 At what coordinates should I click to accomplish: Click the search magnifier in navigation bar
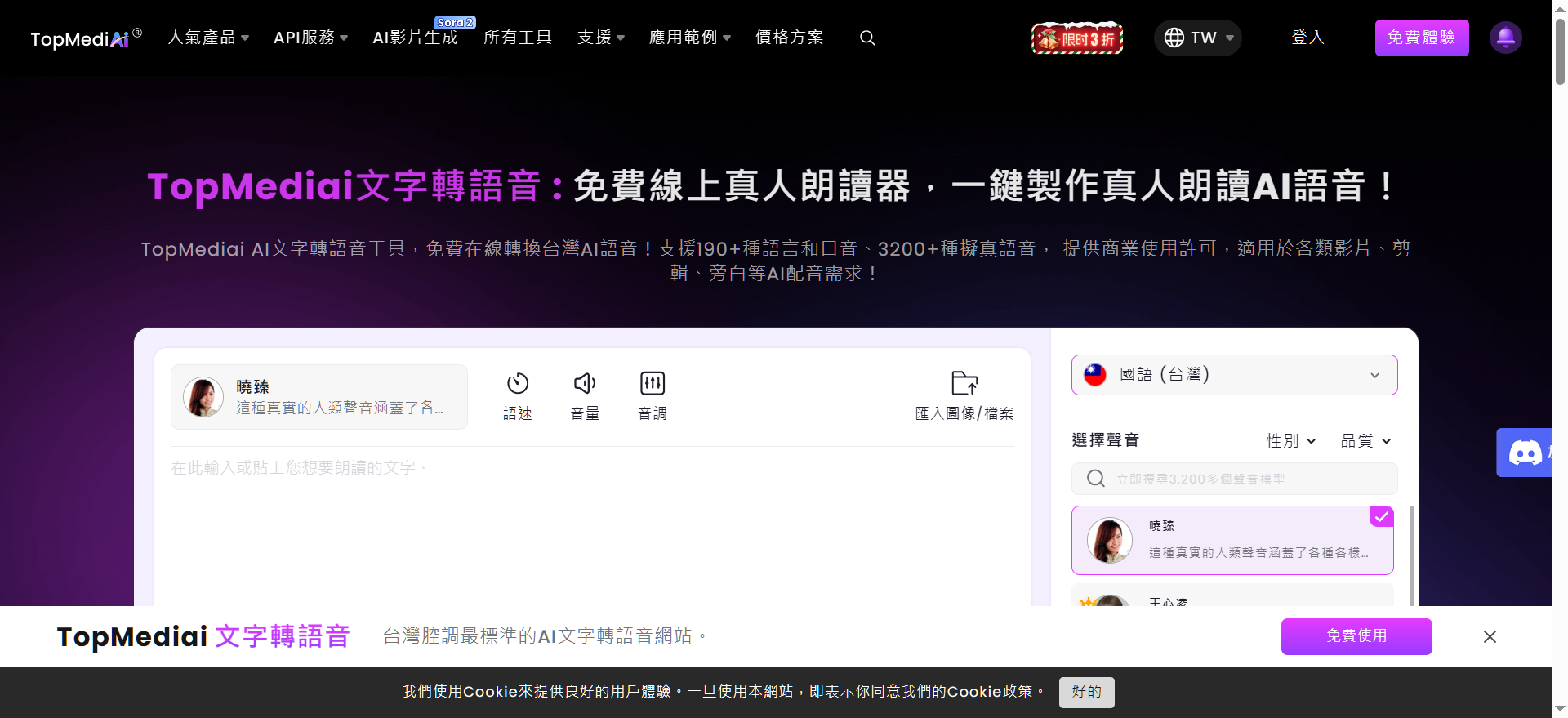pos(867,38)
